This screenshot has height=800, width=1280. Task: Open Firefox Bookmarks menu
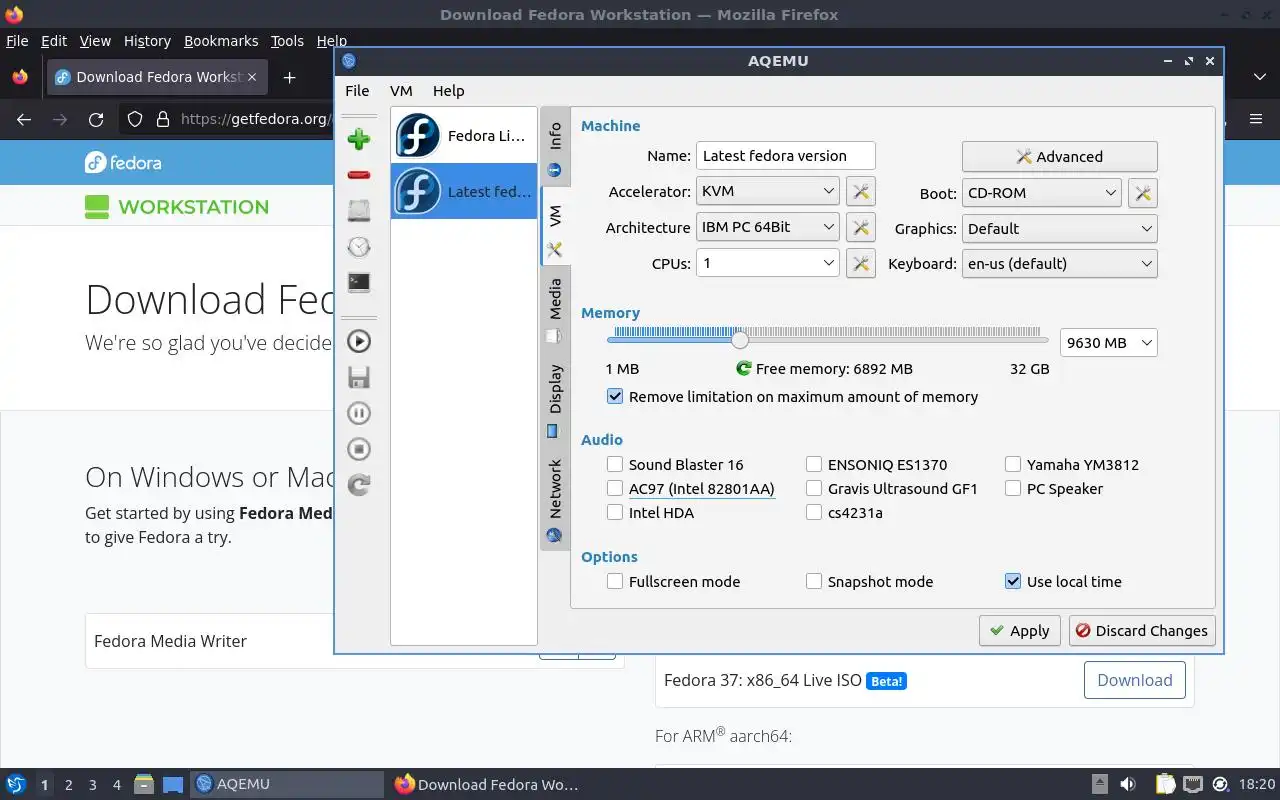(221, 41)
